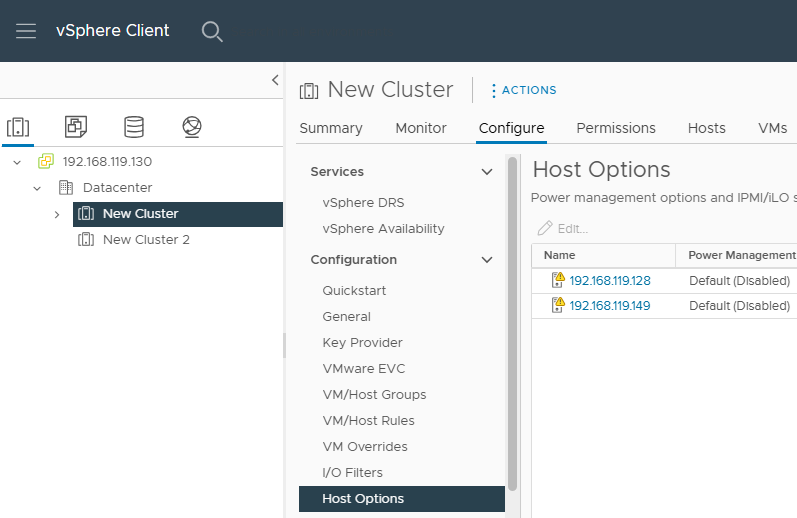Expand the New Cluster tree node

[57, 215]
